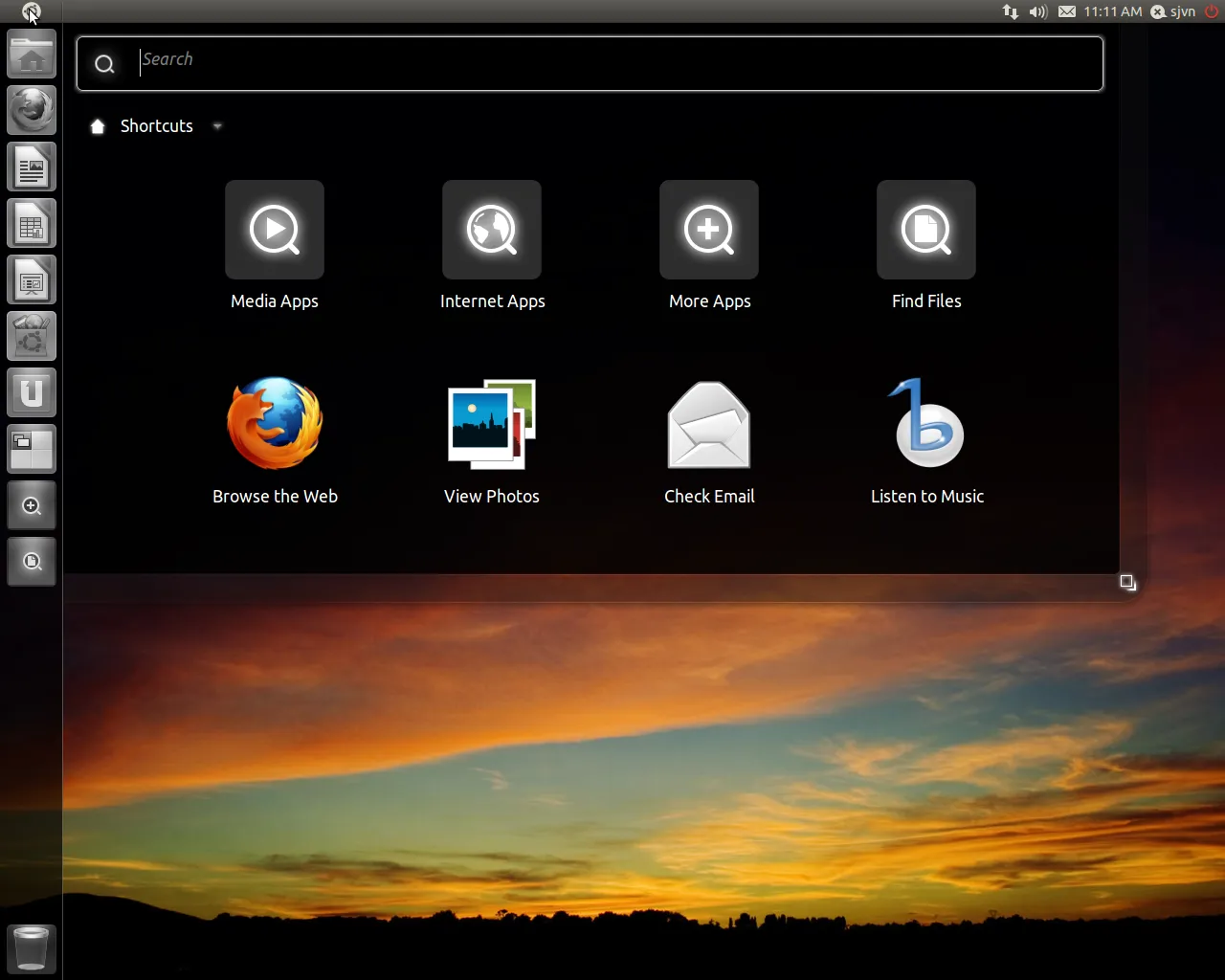Open View Photos application
Screen dimensions: 1225x980
(x=492, y=424)
